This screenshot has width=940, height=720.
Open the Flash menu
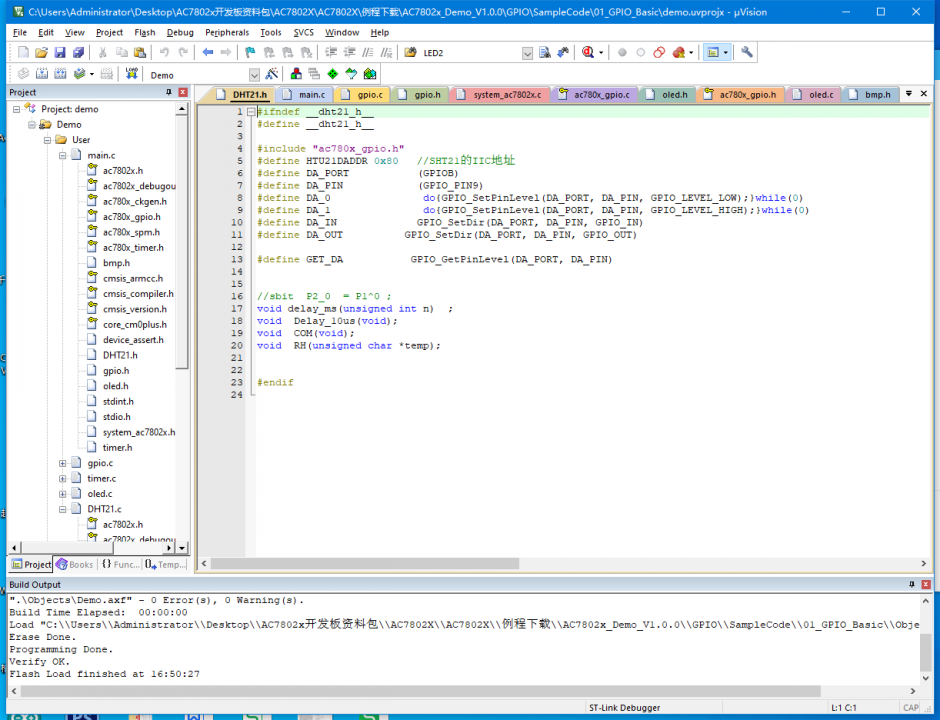tap(144, 32)
